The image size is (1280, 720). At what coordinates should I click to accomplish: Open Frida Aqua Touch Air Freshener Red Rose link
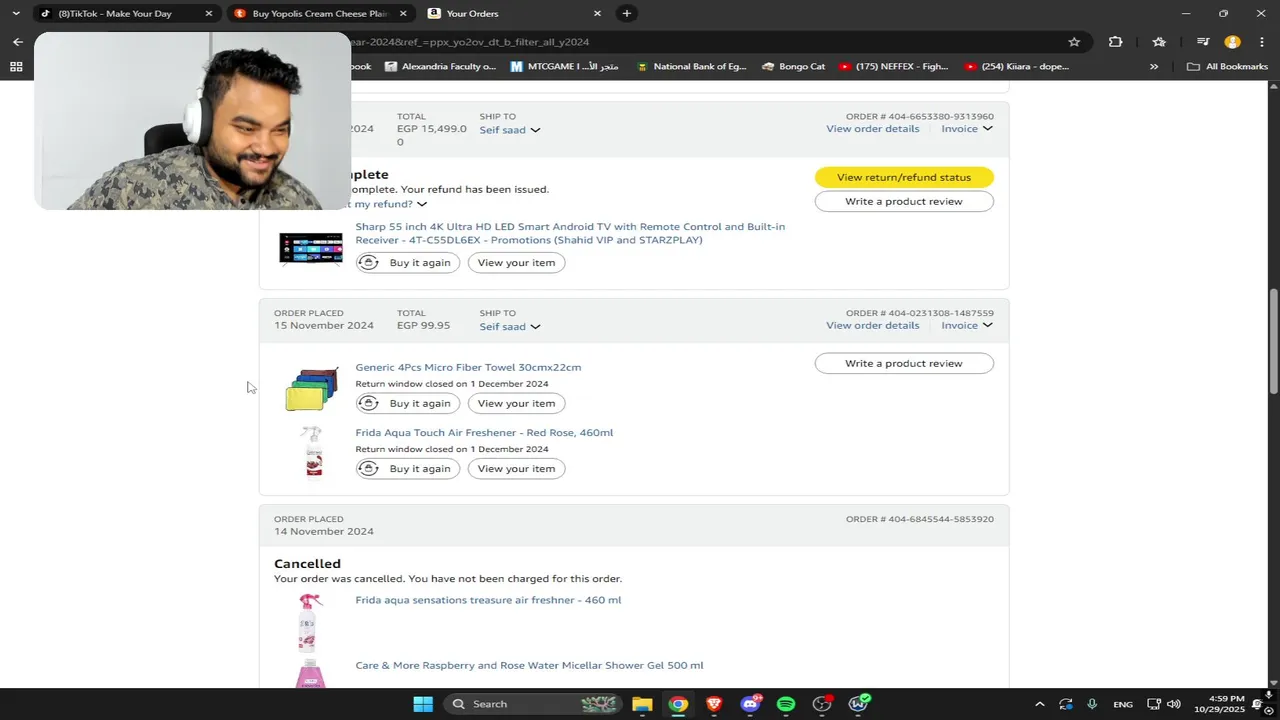pos(484,433)
